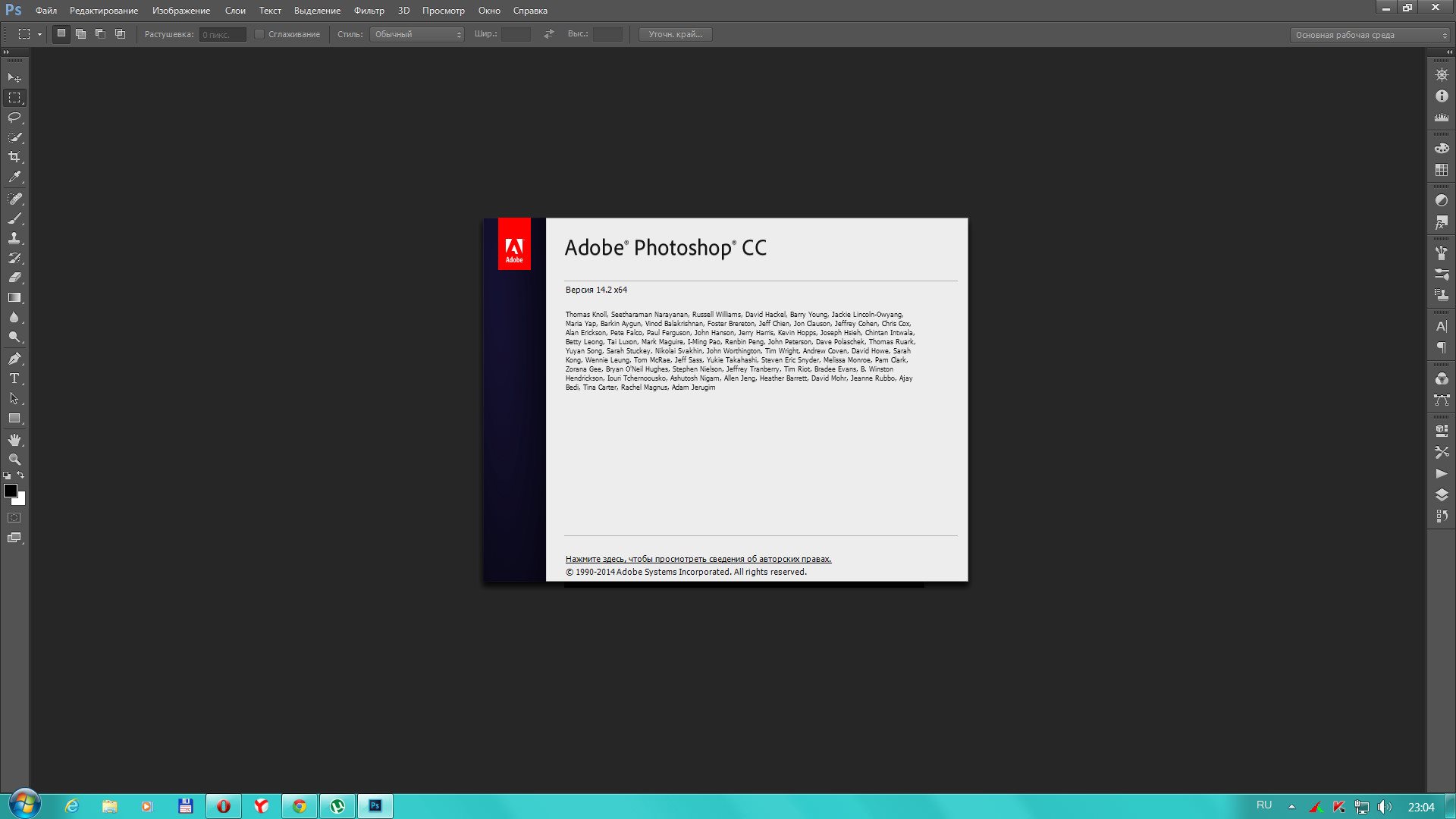The height and width of the screenshot is (819, 1456).
Task: Reset default foreground and background colors
Action: [7, 475]
